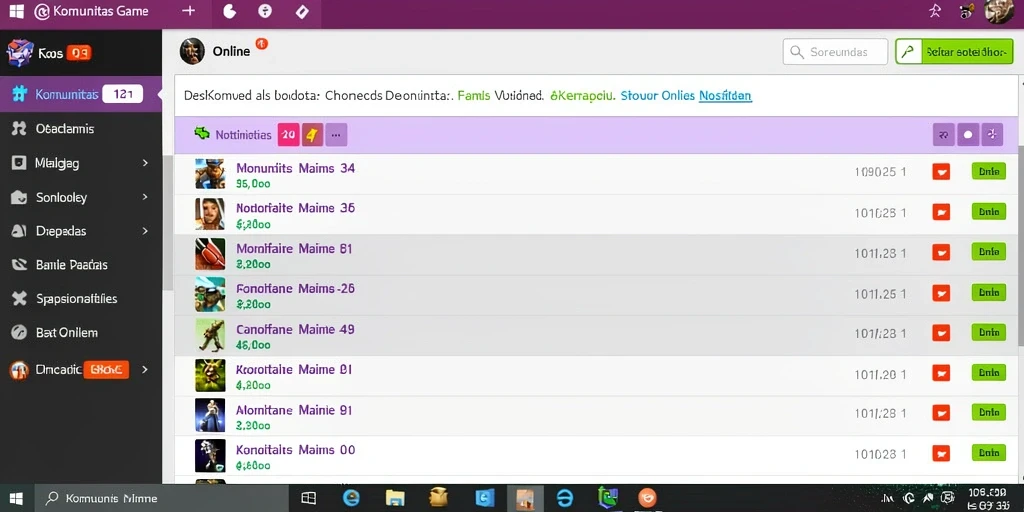Open File Explorer folder in taskbar
This screenshot has width=1024, height=512.
click(x=396, y=498)
